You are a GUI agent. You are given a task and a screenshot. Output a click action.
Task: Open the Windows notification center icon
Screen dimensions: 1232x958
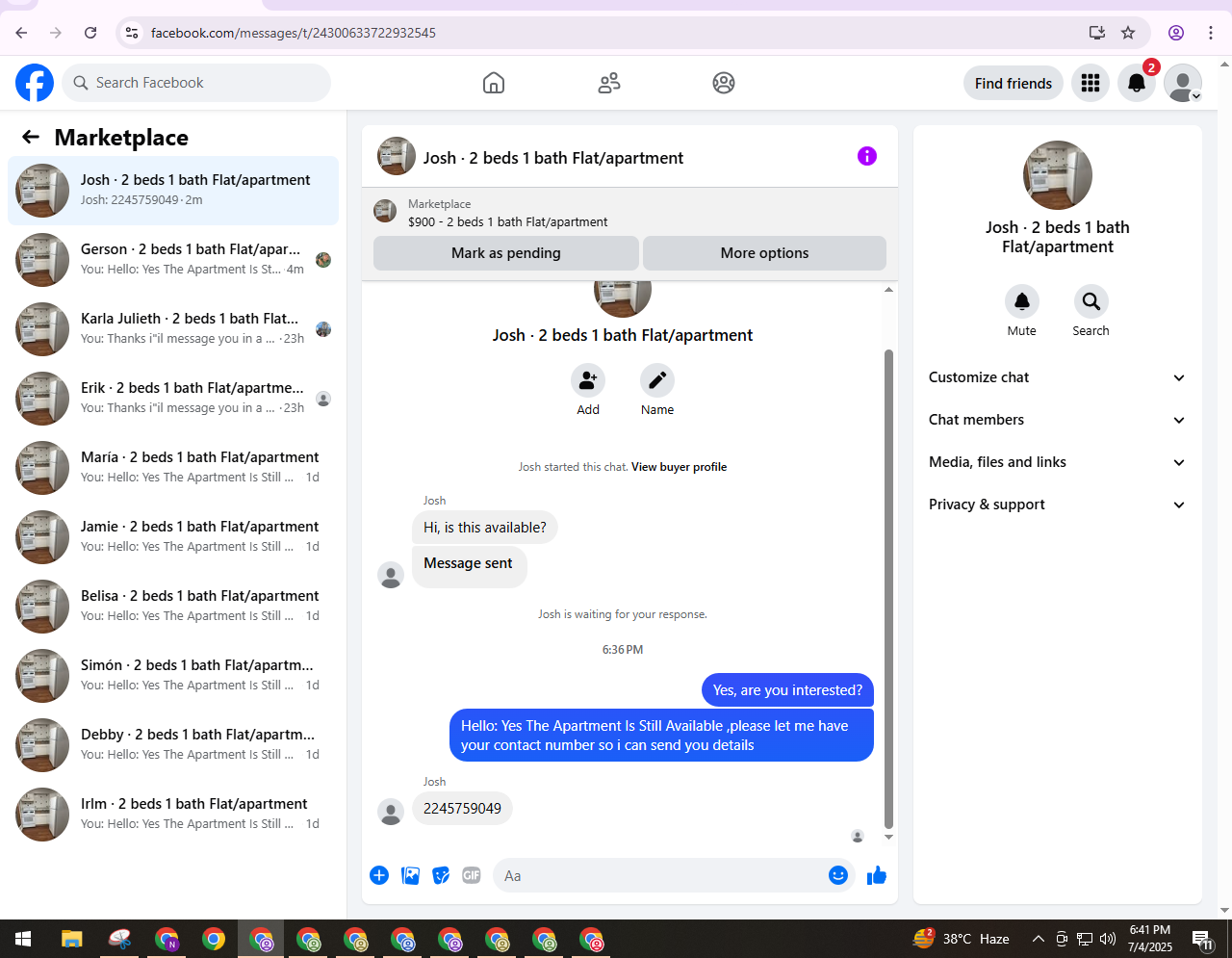click(x=1201, y=939)
